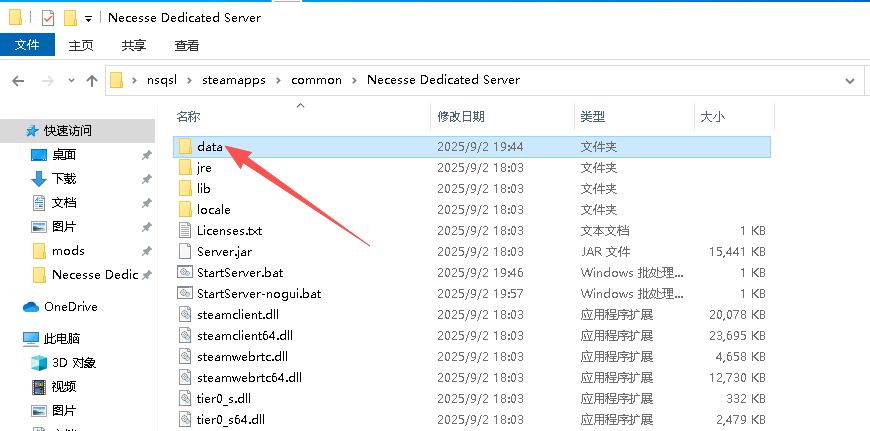Image resolution: width=870 pixels, height=431 pixels.
Task: Switch to the 查看 ribbon tab
Action: (187, 45)
